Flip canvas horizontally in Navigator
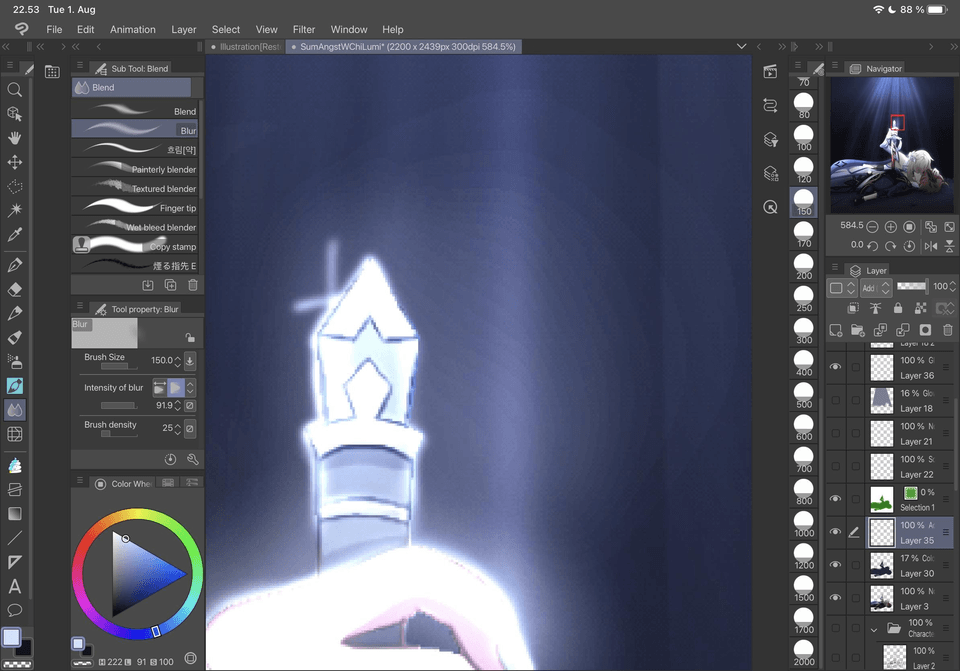Image resolution: width=960 pixels, height=671 pixels. click(931, 245)
